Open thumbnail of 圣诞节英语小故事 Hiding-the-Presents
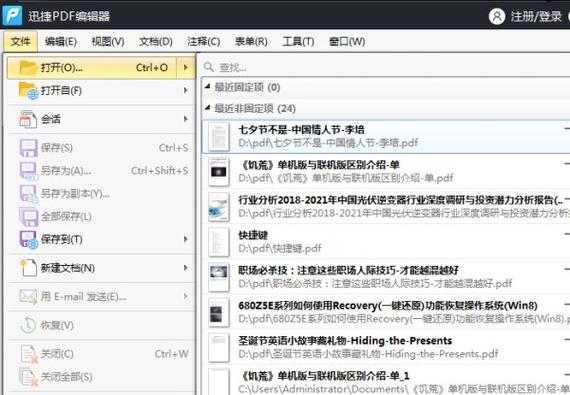This screenshot has width=570, height=395. click(x=219, y=348)
